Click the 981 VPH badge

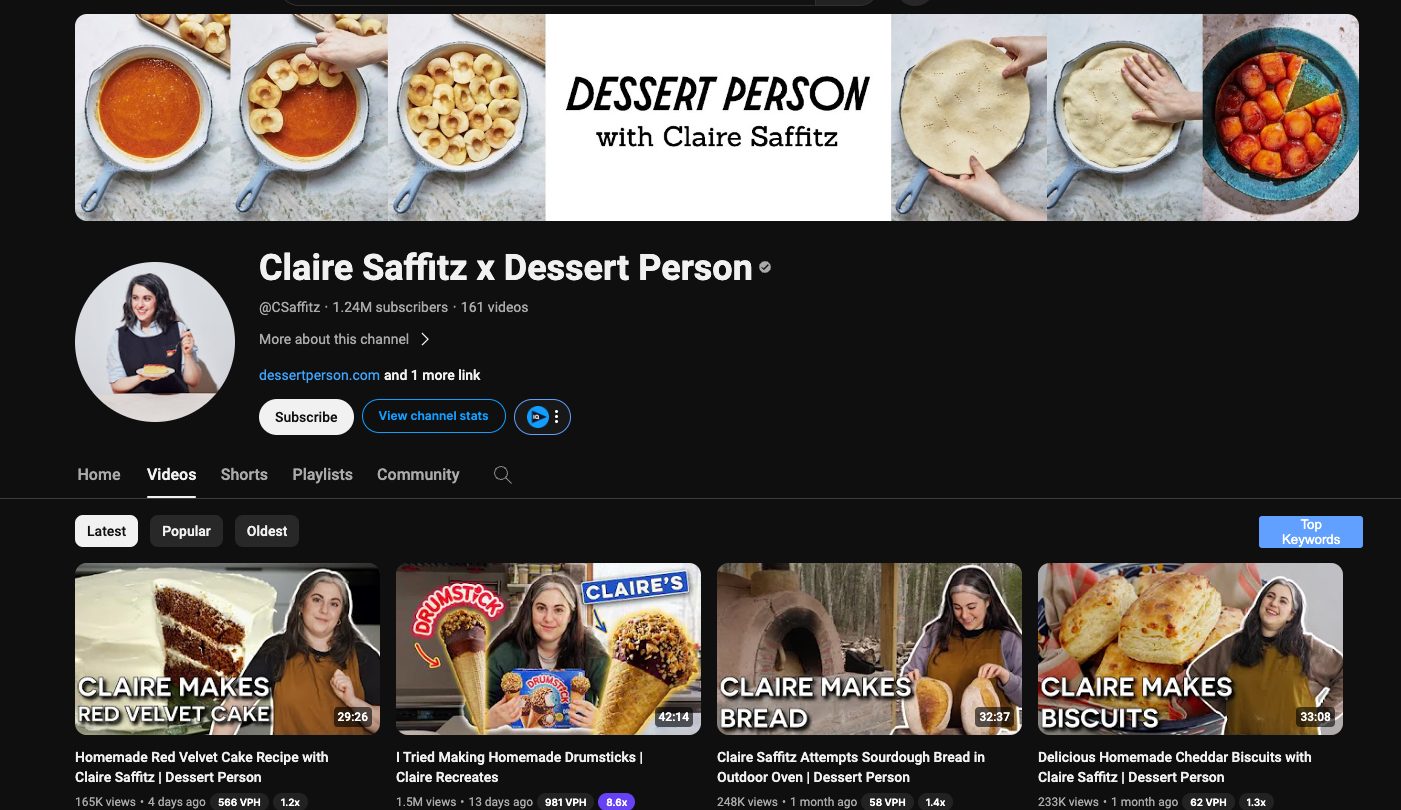pos(566,802)
